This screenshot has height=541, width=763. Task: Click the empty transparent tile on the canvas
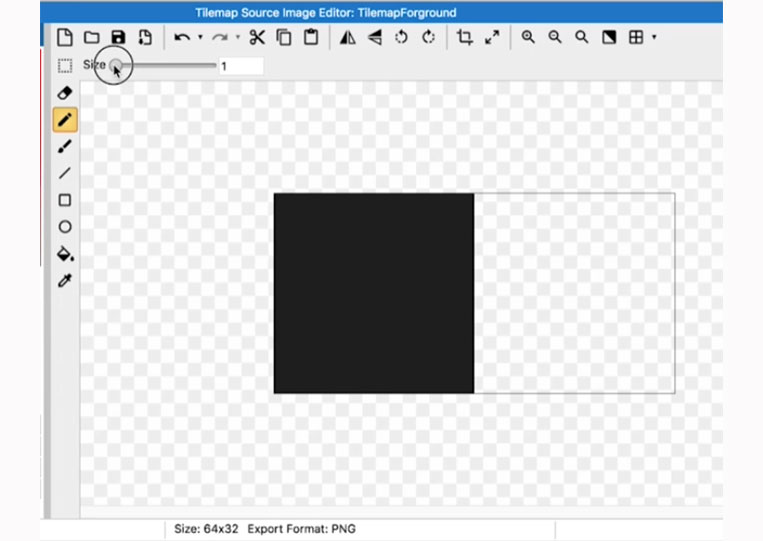click(574, 293)
